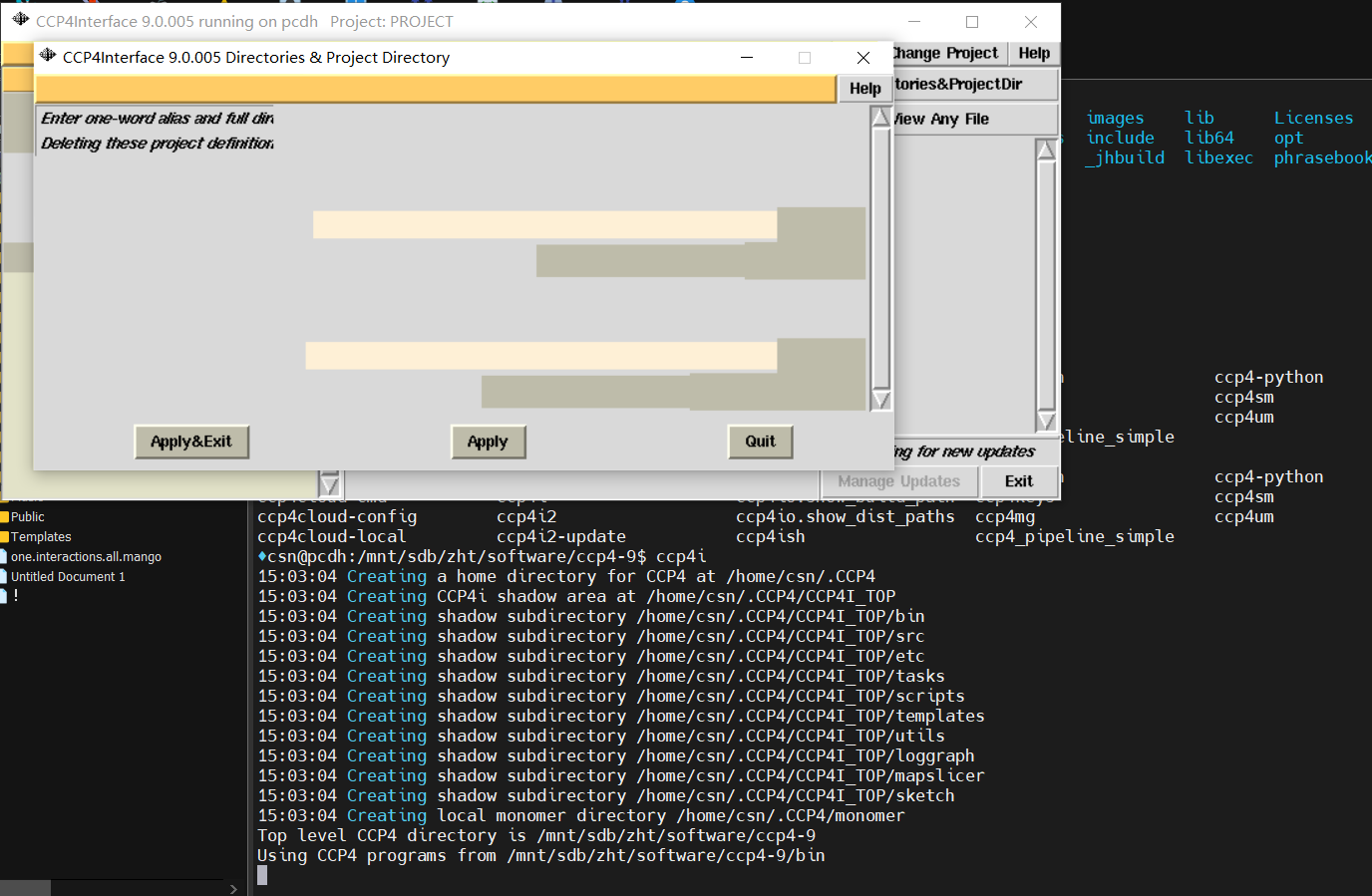1372x896 pixels.
Task: Click the terminal prompt line 'ccp4i'
Action: [482, 556]
